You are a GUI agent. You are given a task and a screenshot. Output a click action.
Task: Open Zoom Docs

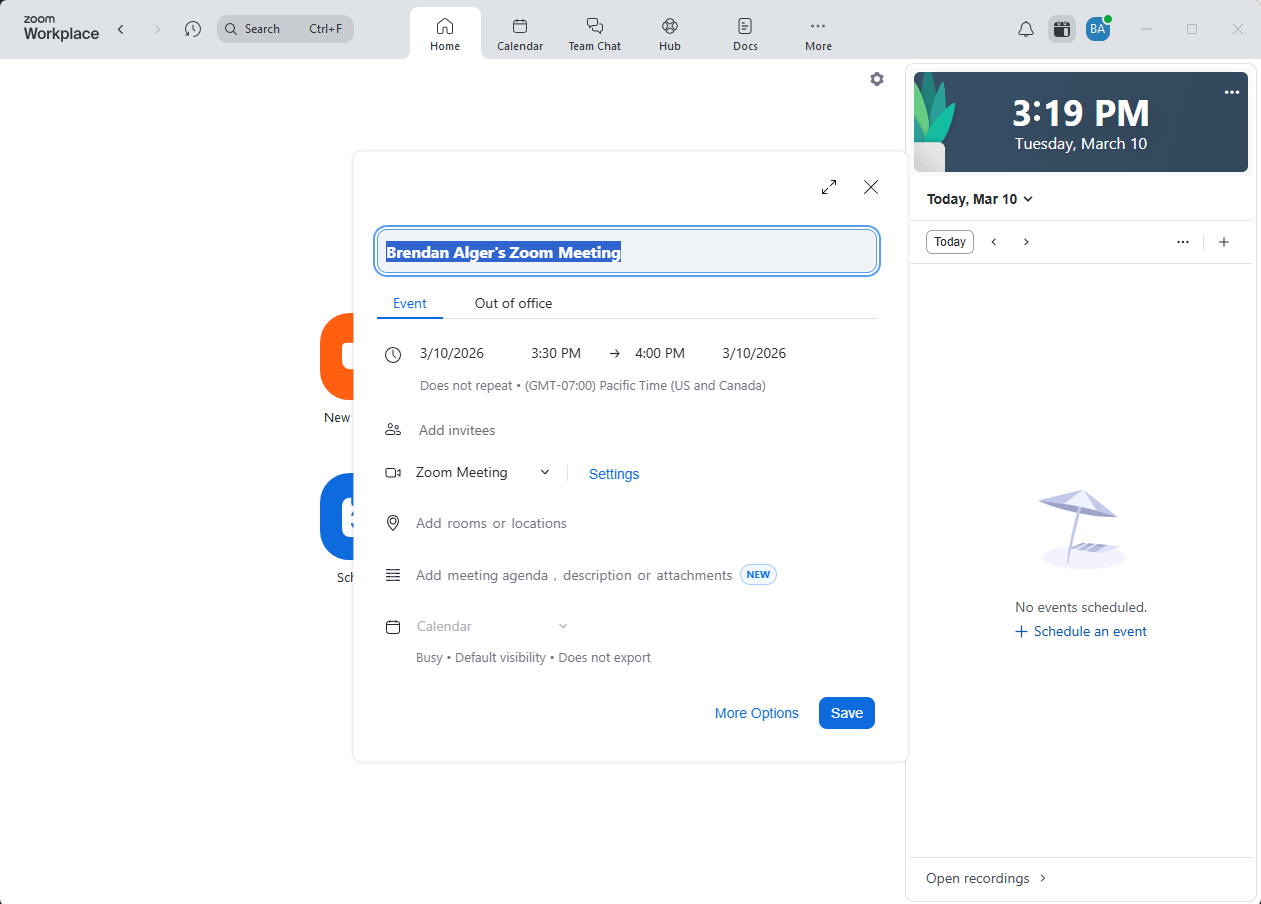click(x=745, y=32)
